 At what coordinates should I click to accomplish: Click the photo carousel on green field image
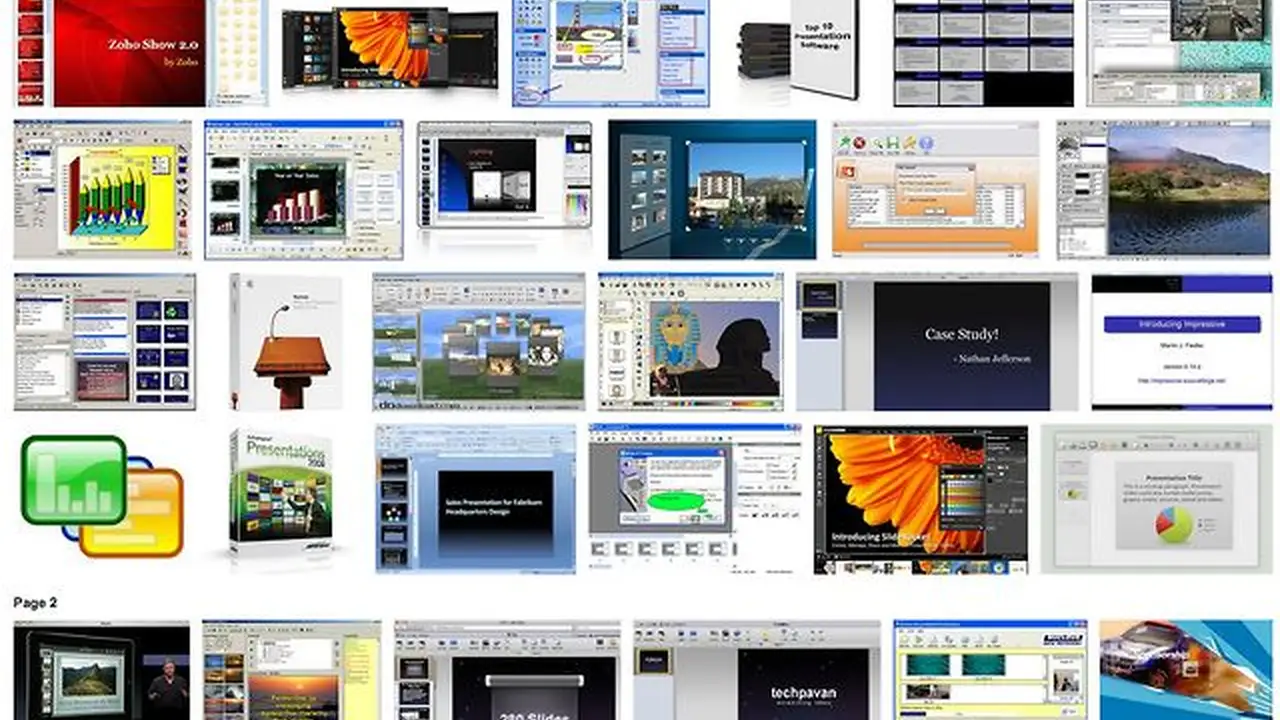479,342
